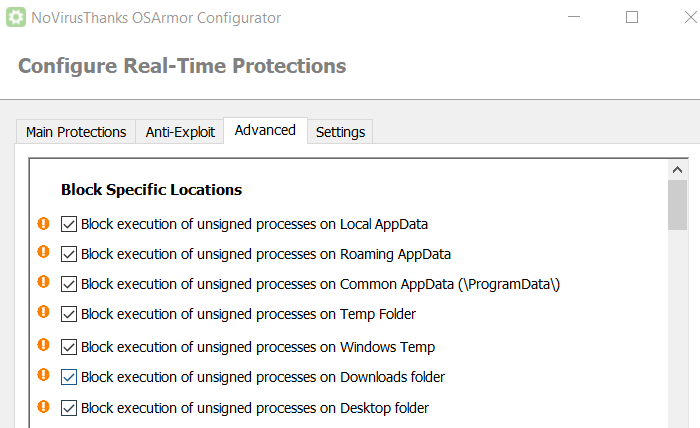This screenshot has height=428, width=700.
Task: Uncheck the Windows Temp blocking checkbox
Action: [x=69, y=347]
